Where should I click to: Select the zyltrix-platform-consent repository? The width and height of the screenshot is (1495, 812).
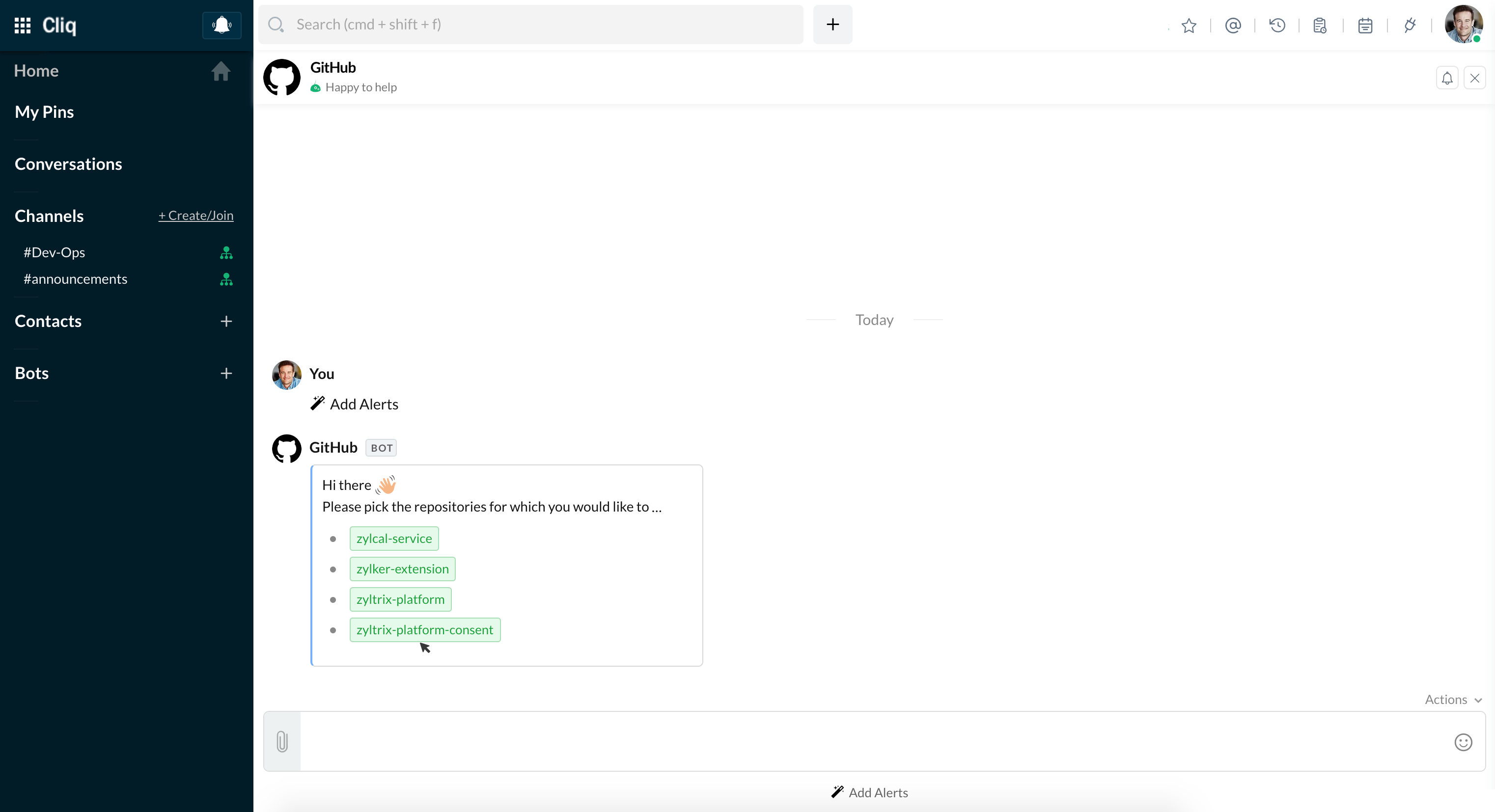coord(425,630)
